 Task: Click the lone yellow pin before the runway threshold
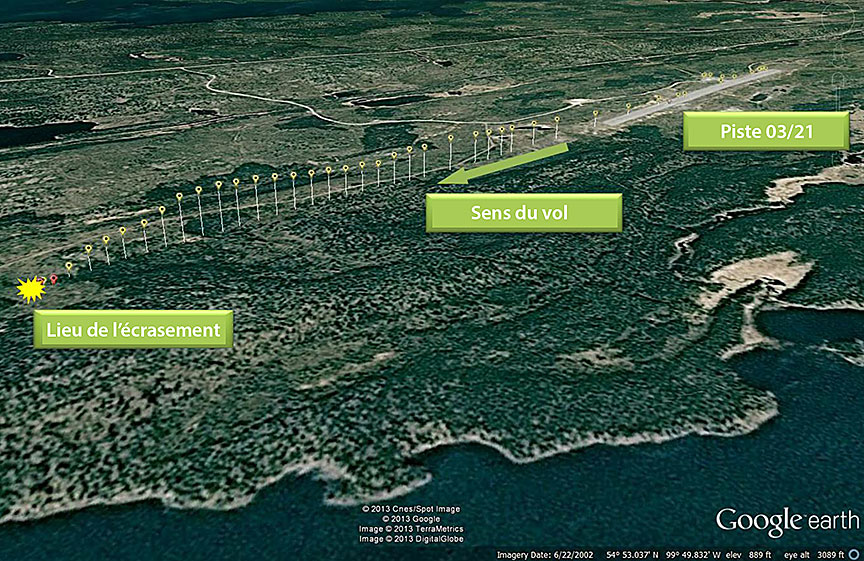[x=595, y=113]
